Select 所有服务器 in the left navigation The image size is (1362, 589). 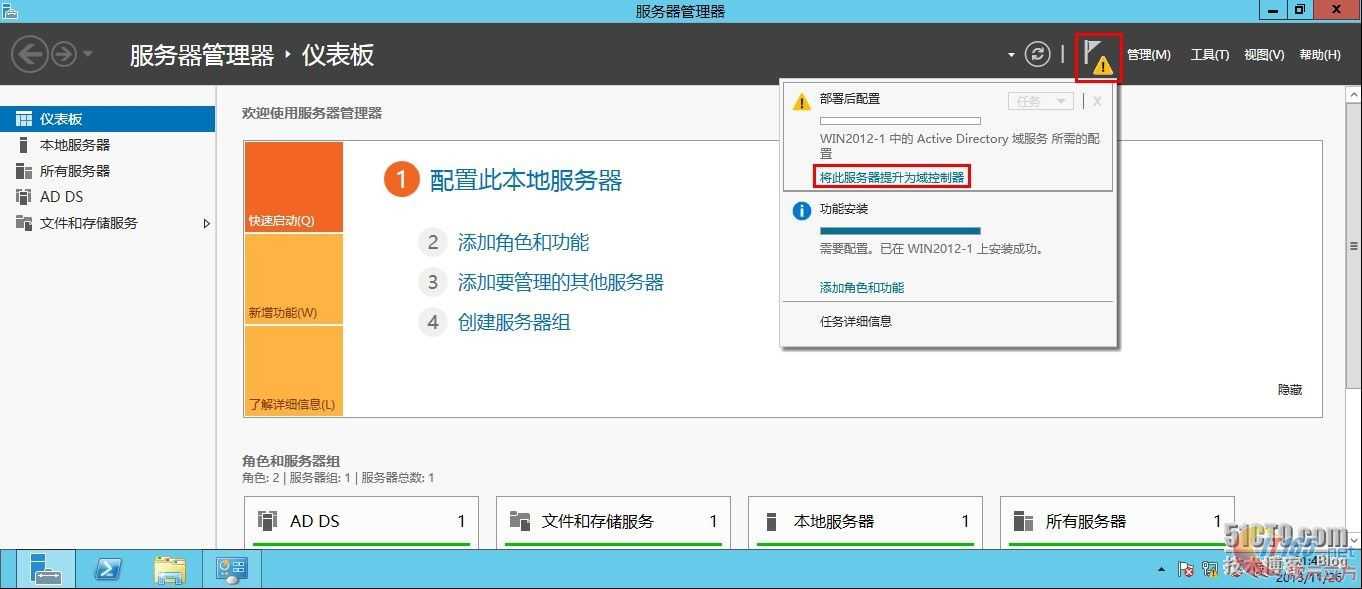pos(107,171)
